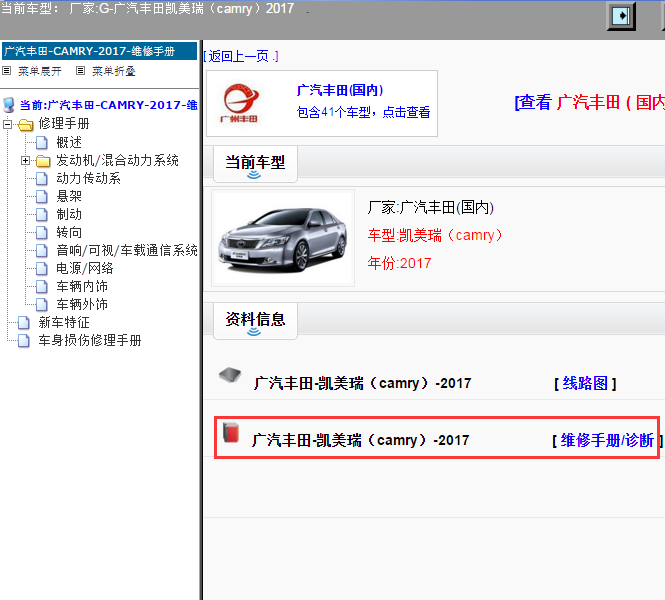The image size is (665, 600).
Task: Select 悬架 in the tree
Action: (69, 196)
